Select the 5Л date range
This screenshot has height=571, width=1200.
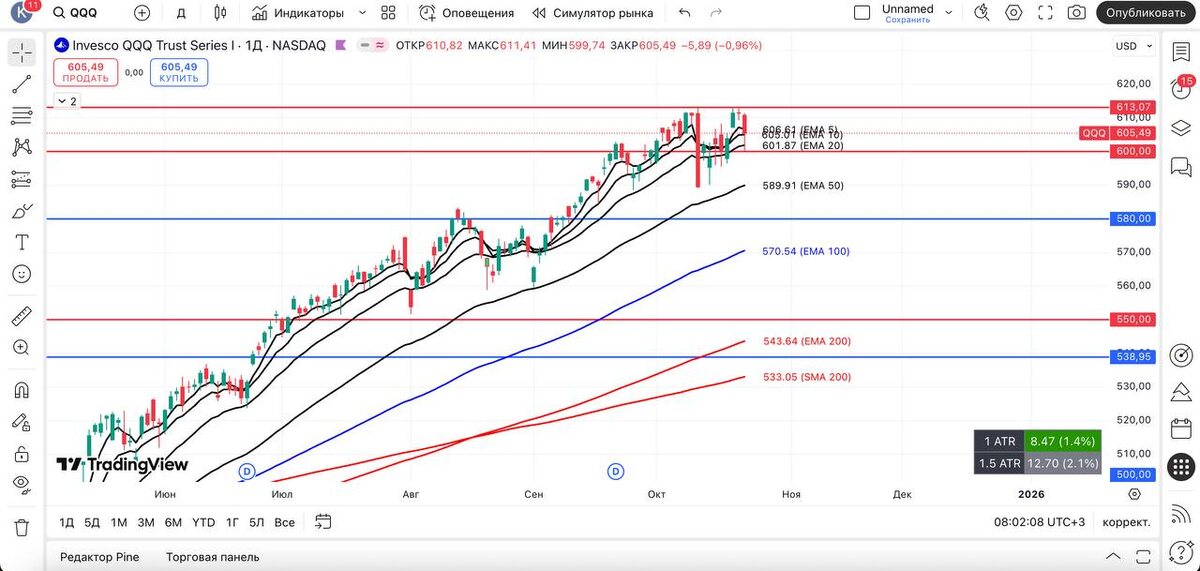click(257, 522)
